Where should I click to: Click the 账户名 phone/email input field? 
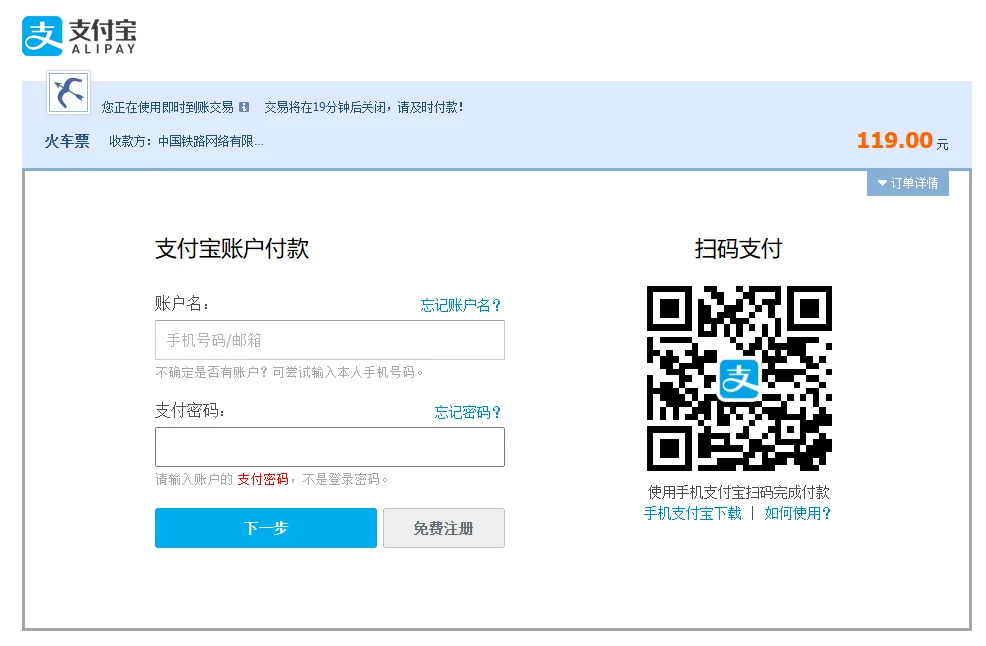(x=330, y=340)
